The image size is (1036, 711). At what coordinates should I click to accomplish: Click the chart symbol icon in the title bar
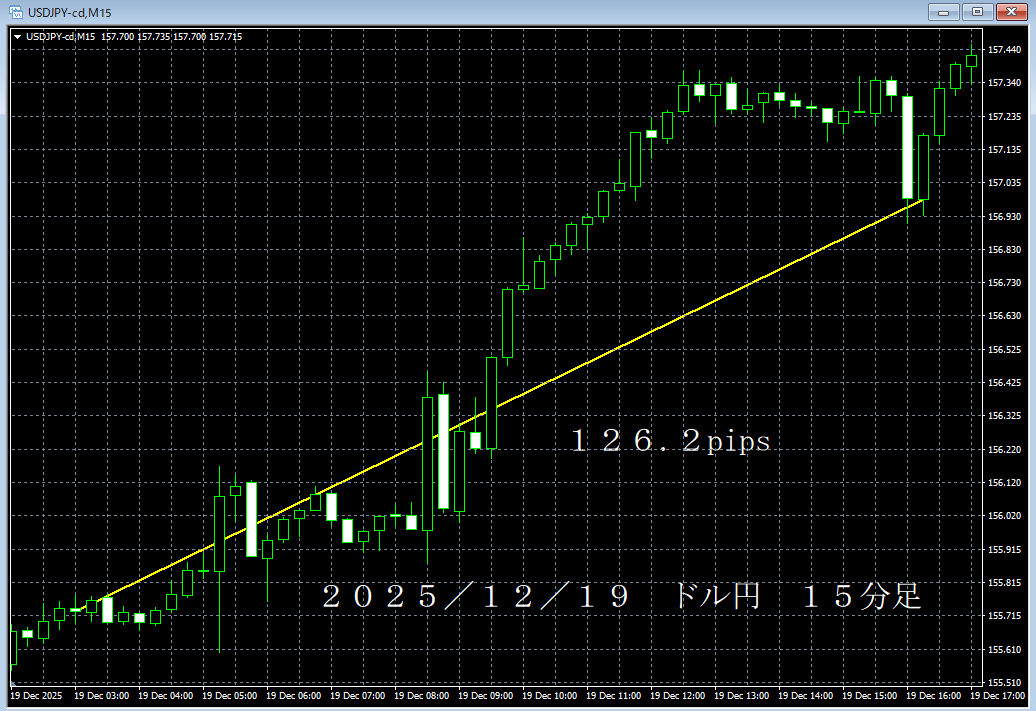(15, 12)
